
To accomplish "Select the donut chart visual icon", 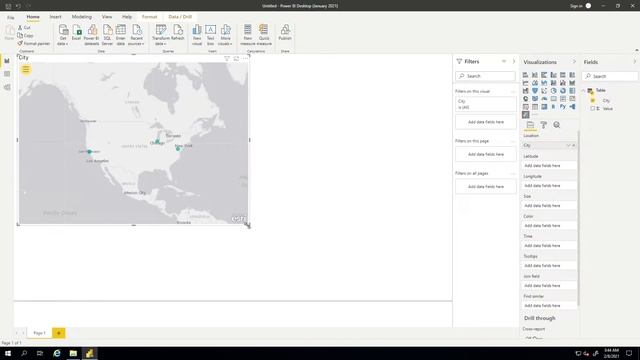I will point(563,91).
